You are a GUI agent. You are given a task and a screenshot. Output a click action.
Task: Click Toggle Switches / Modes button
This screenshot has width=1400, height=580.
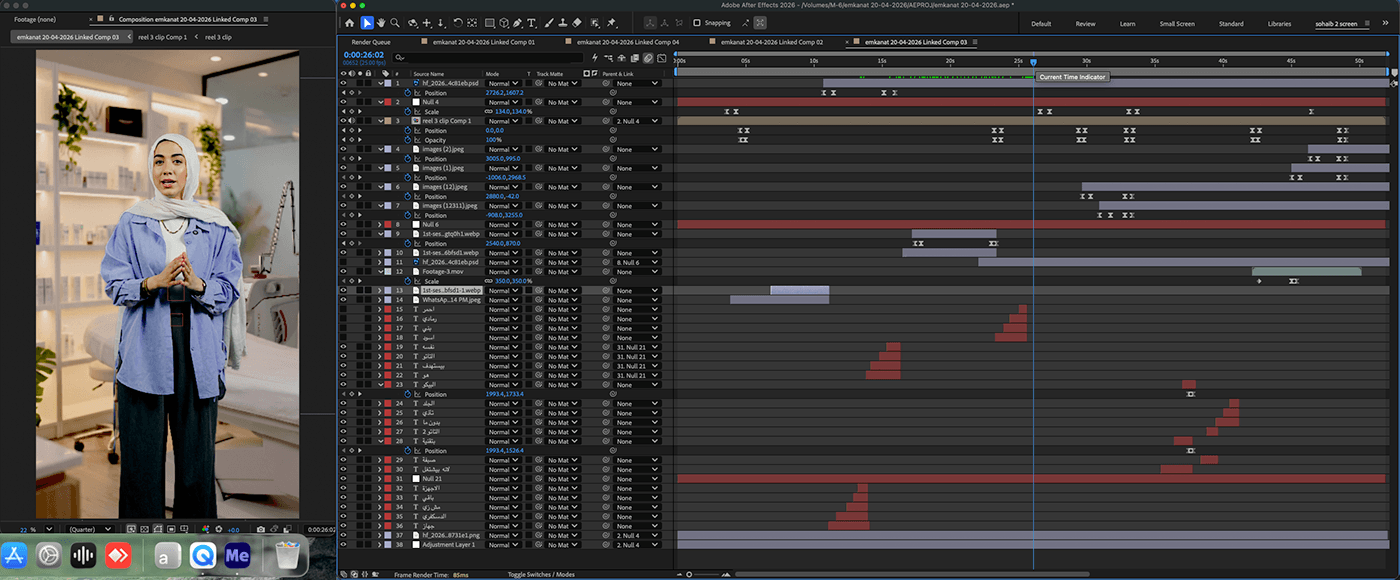click(x=541, y=574)
